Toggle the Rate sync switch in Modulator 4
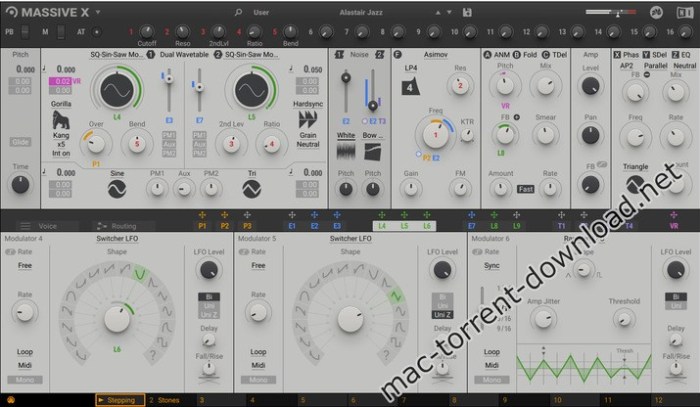700x407 pixels. (10, 252)
